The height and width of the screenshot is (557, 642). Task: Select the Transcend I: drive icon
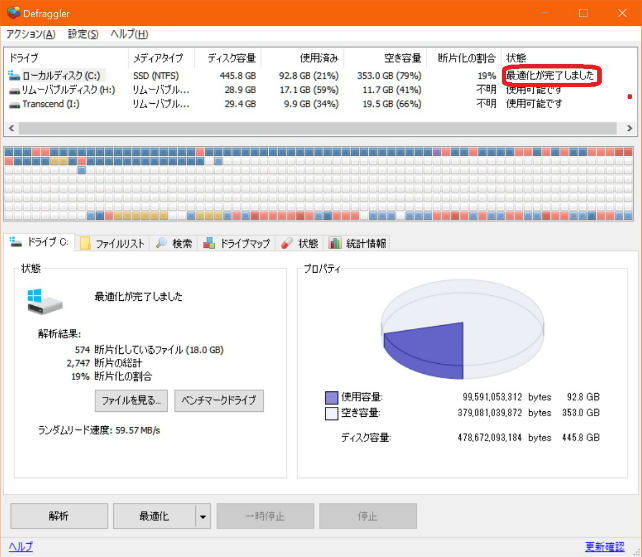click(x=14, y=104)
